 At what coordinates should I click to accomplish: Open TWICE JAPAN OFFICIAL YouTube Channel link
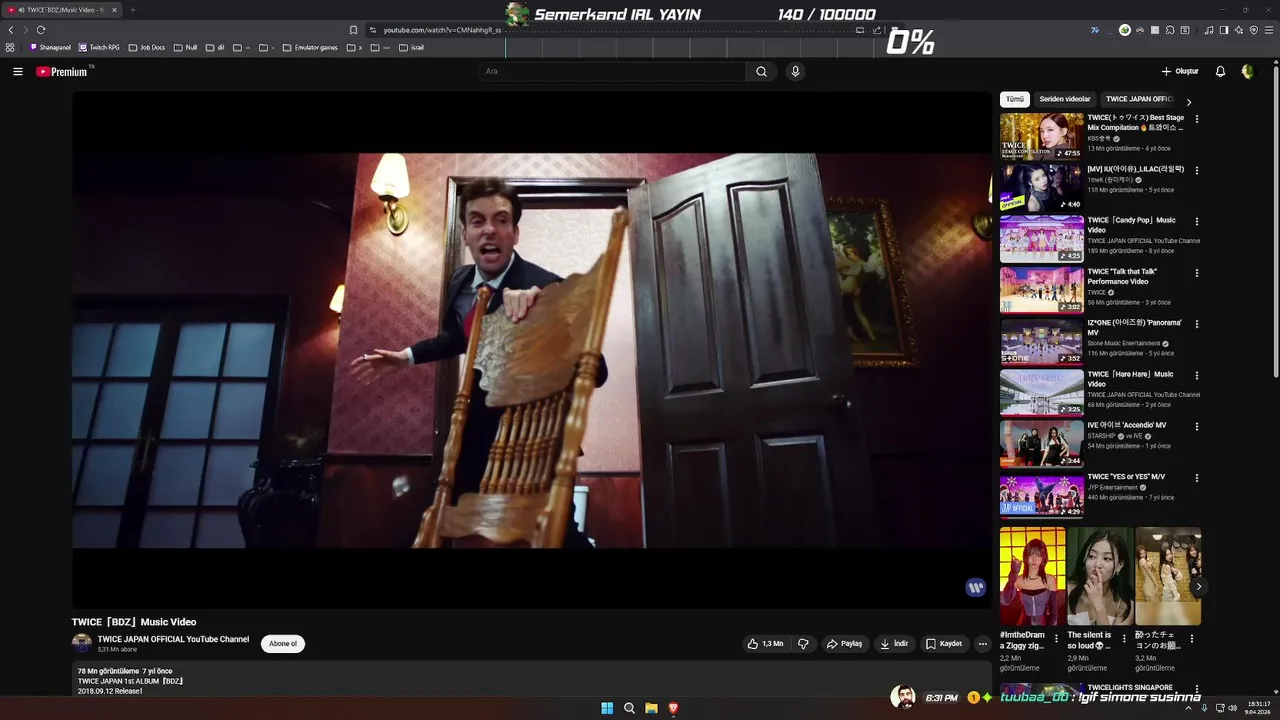click(173, 639)
